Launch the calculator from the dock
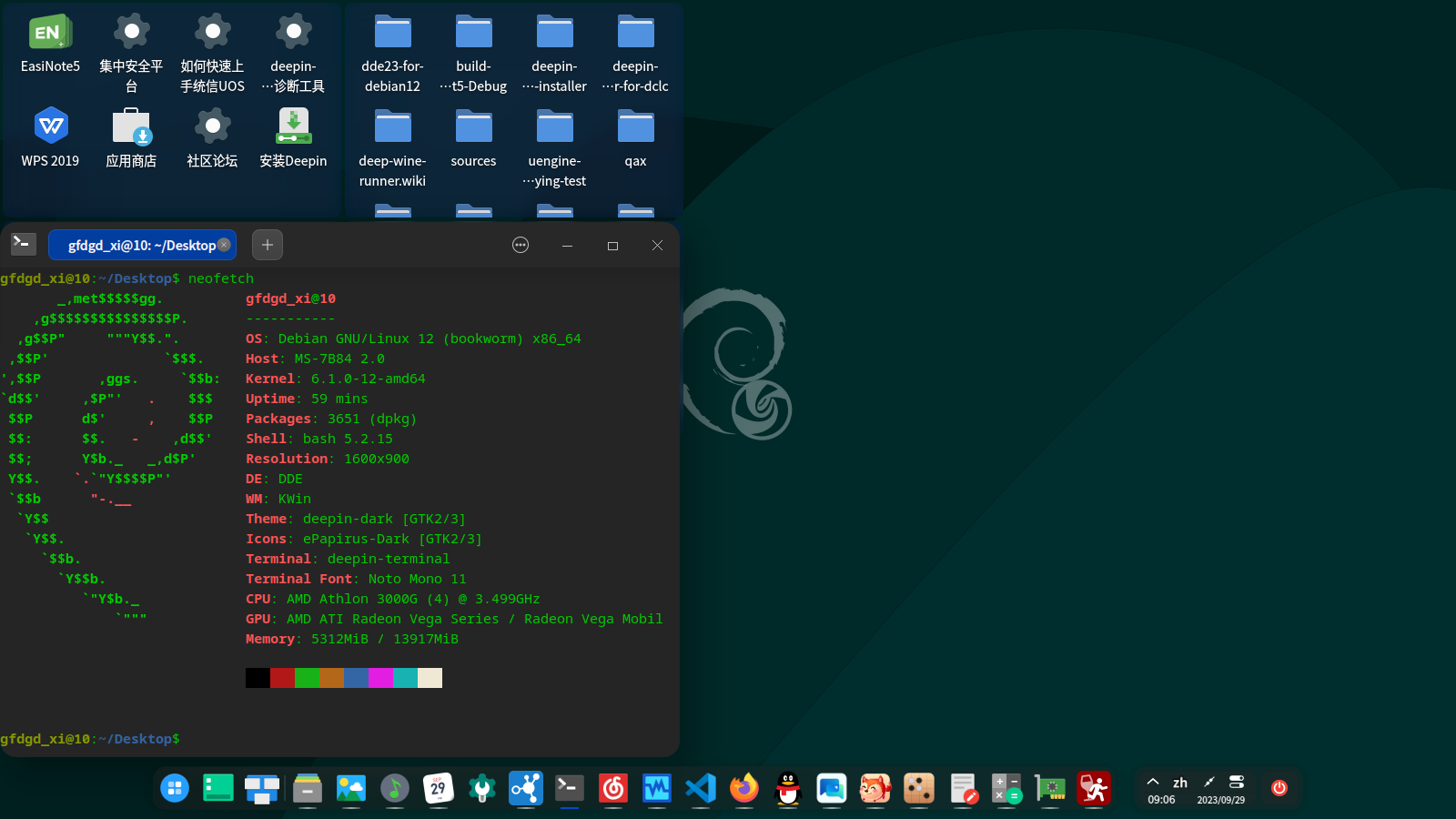The width and height of the screenshot is (1456, 819). (1006, 788)
